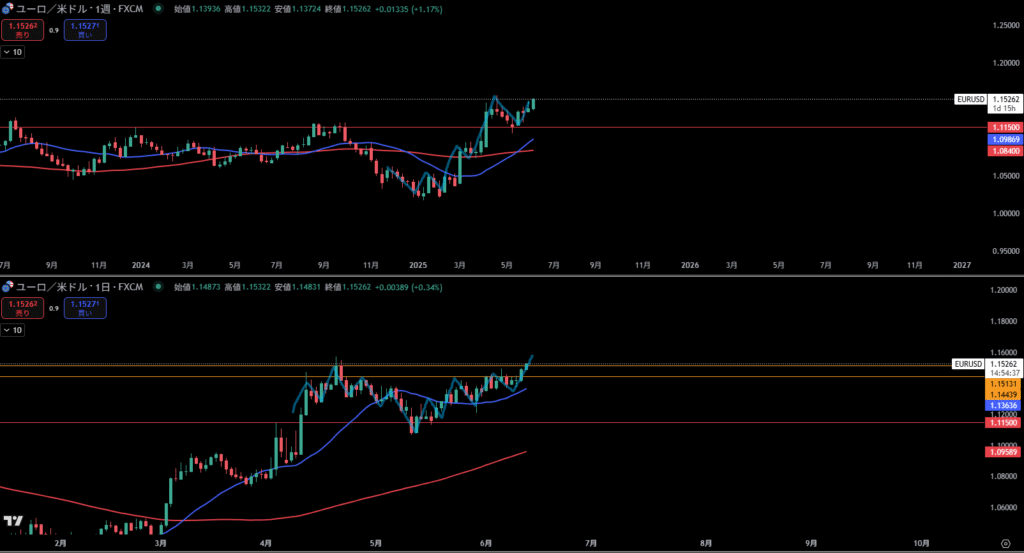1024x553 pixels.
Task: Click 2024 on the weekly time axis
Action: [x=140, y=265]
